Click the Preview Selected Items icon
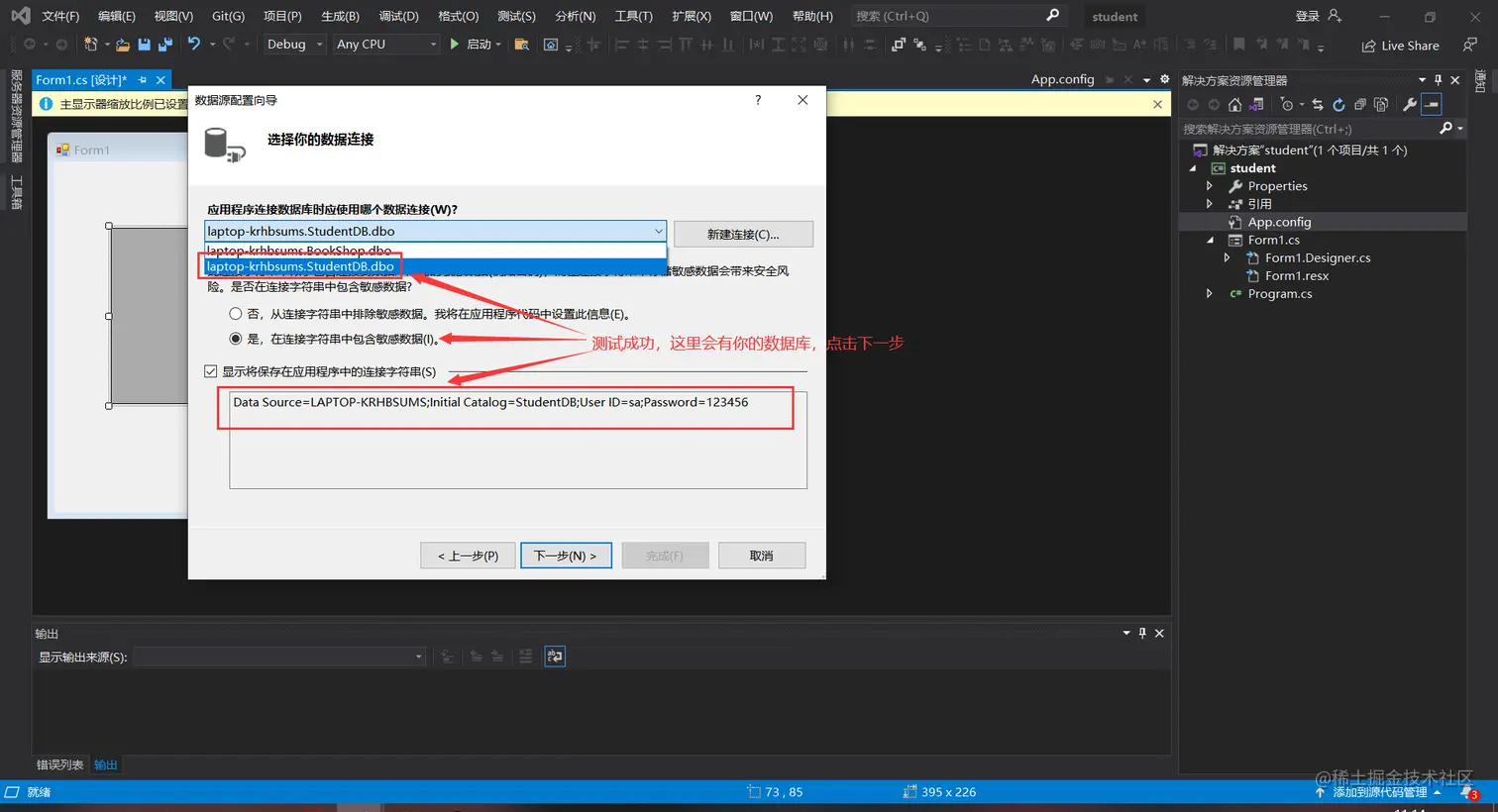1498x812 pixels. click(x=1431, y=105)
